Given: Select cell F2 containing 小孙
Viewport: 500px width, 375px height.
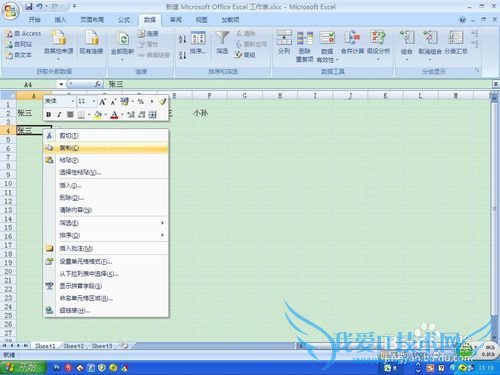Looking at the screenshot, I should click(x=209, y=113).
